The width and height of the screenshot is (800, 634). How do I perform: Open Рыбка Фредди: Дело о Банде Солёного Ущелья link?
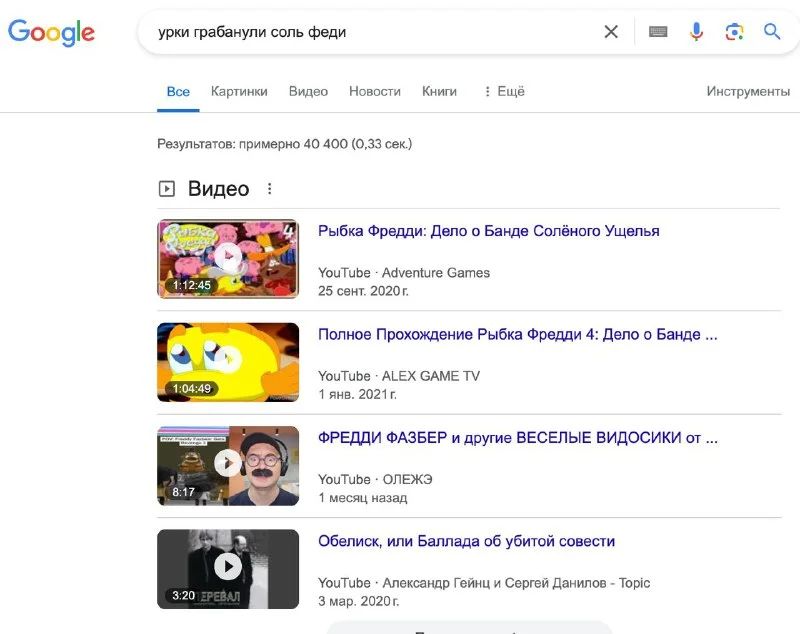click(x=488, y=231)
